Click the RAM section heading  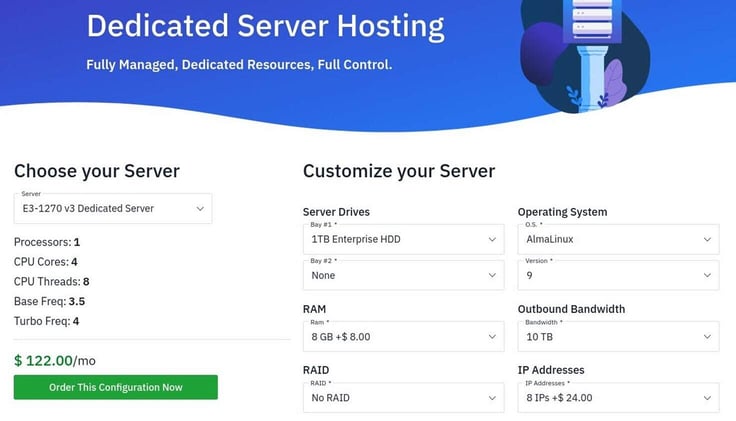coord(314,309)
